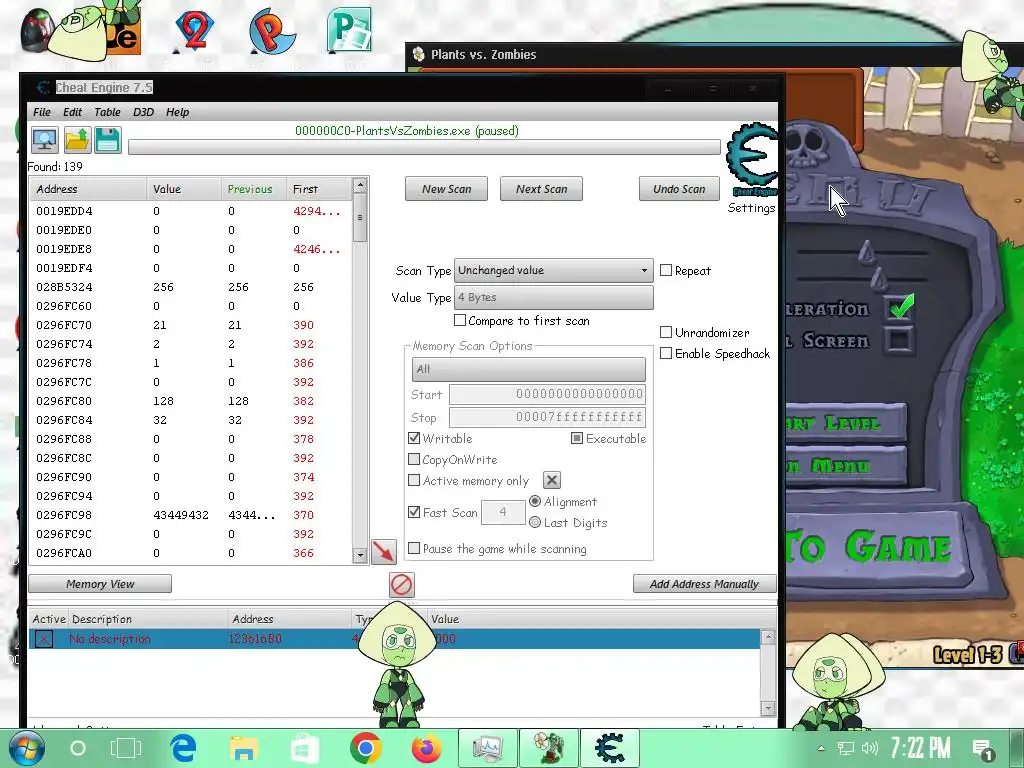Toggle acceleration checkbox in Plants vs. Zombies
Image resolution: width=1024 pixels, height=768 pixels.
click(900, 307)
